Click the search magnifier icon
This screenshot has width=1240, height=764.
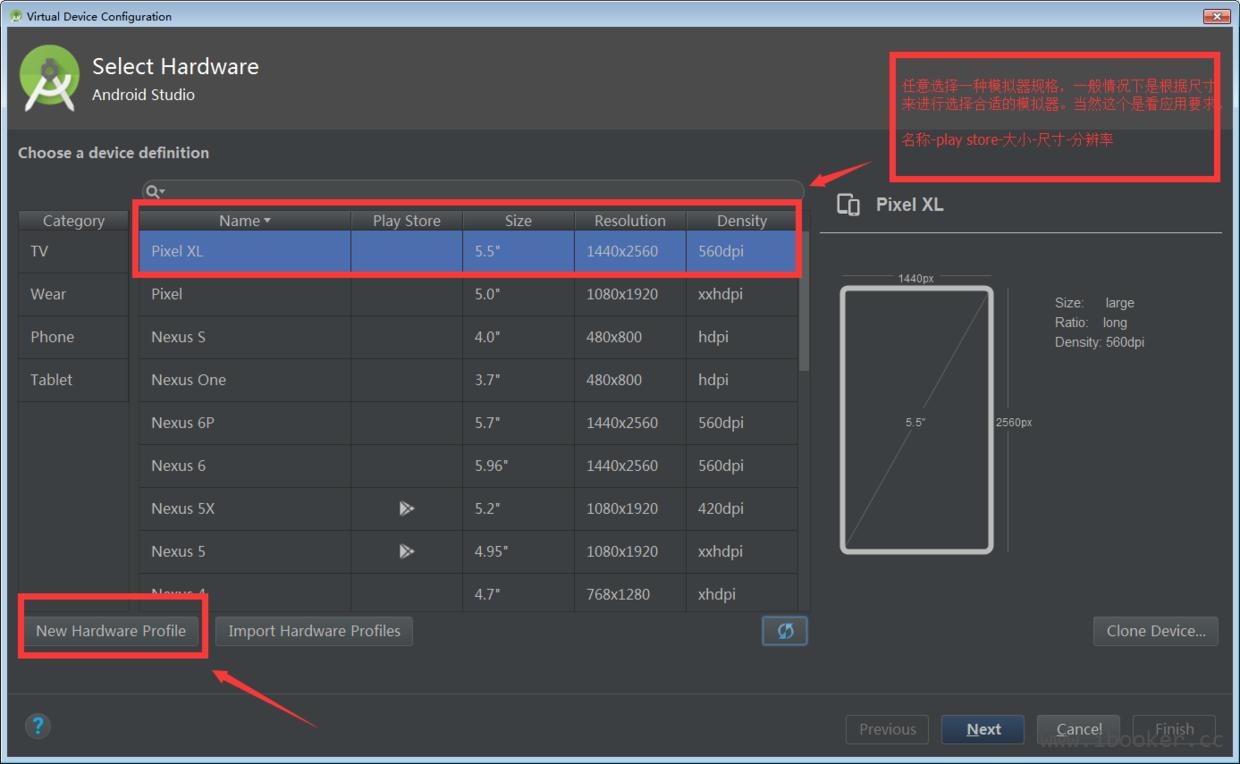coord(154,191)
